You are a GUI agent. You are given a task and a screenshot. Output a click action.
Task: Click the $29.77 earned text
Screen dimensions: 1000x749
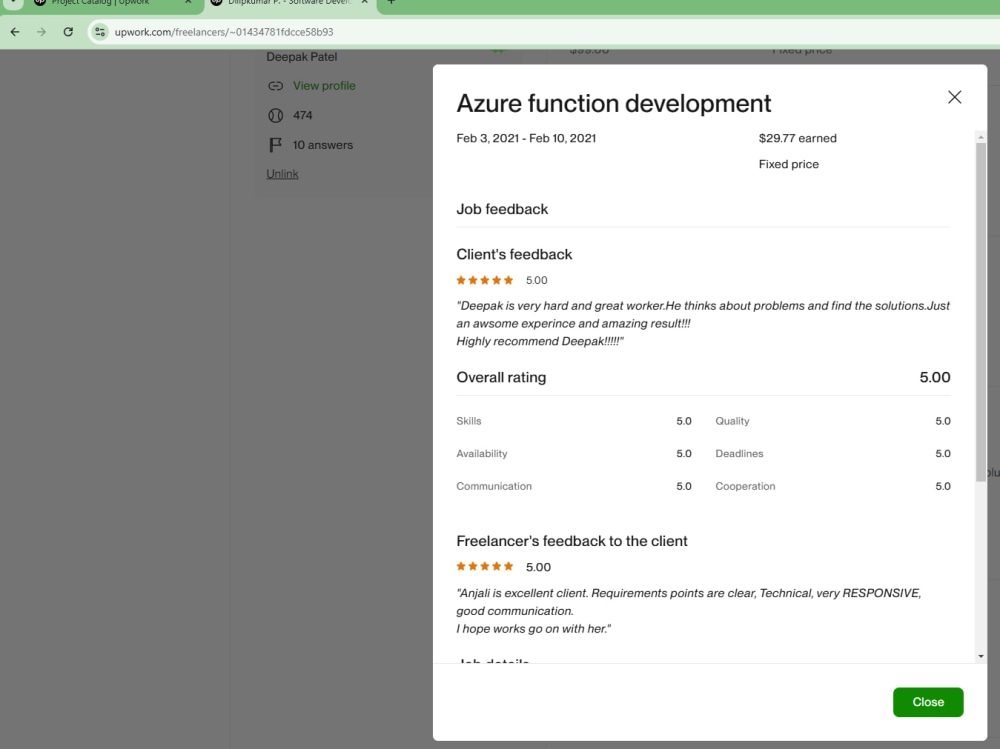[797, 138]
